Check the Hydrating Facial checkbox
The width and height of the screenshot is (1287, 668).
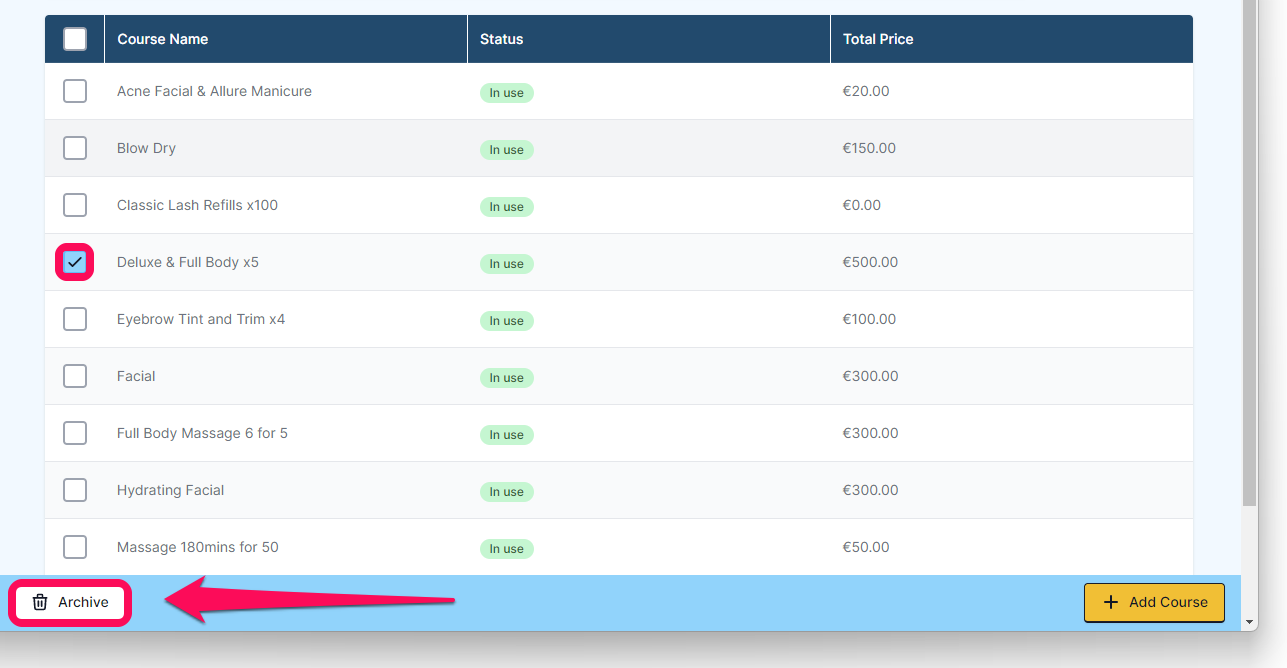tap(75, 490)
